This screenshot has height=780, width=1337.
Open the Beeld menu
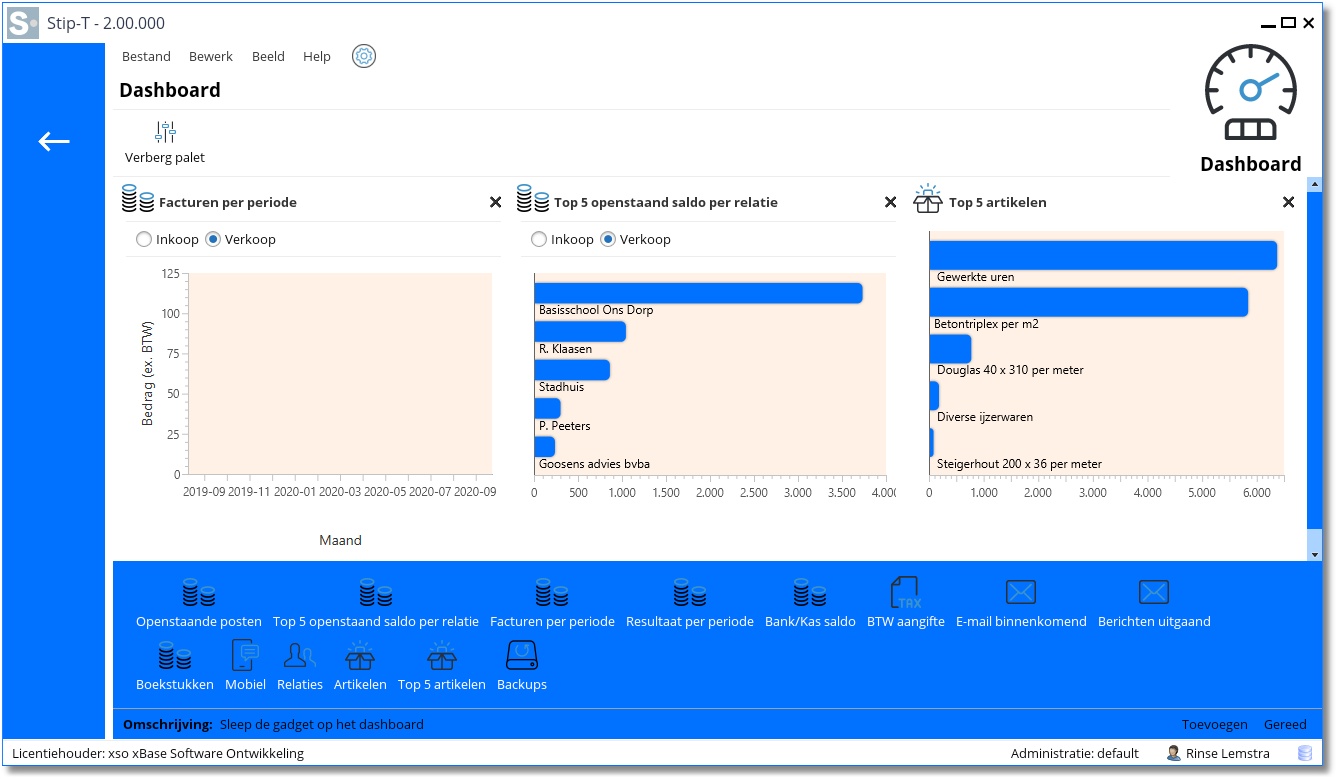click(x=268, y=57)
